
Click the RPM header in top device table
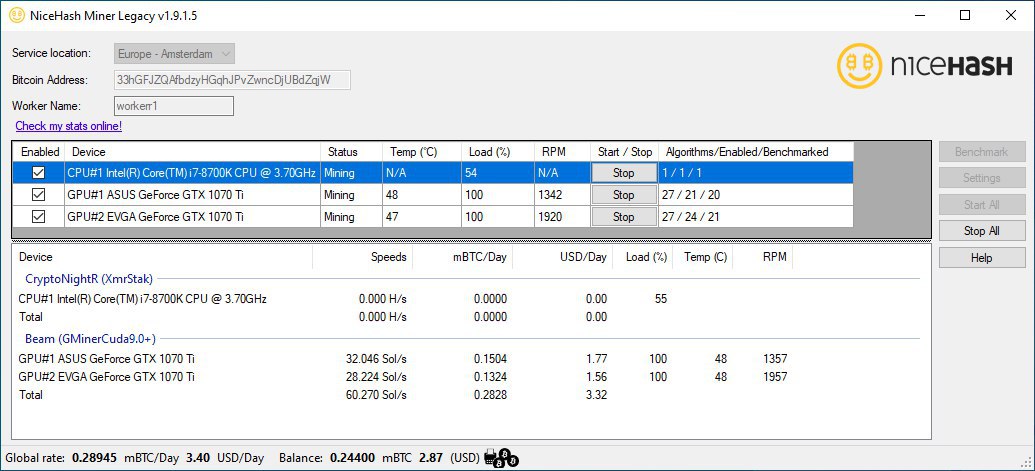coord(562,152)
